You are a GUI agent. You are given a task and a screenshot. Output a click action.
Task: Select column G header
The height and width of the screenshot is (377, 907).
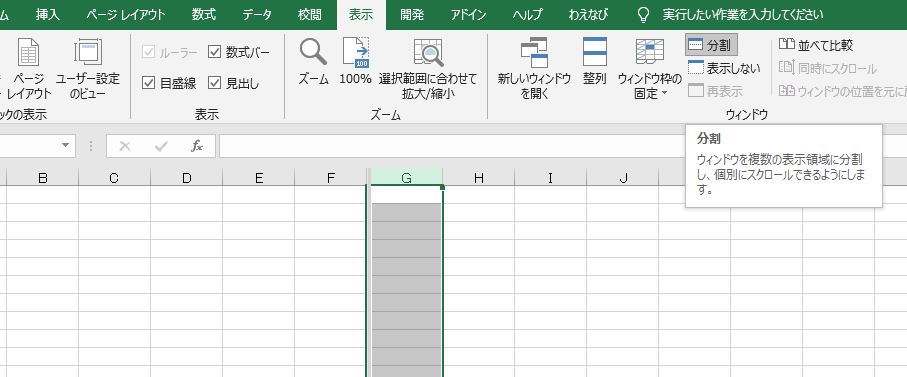[x=407, y=178]
